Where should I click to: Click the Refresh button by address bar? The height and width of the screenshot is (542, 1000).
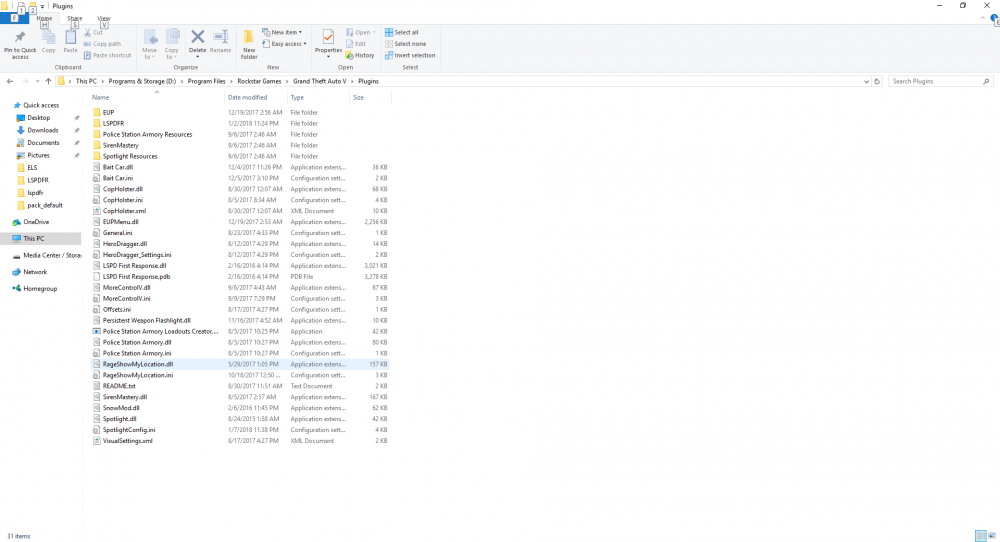(x=877, y=82)
